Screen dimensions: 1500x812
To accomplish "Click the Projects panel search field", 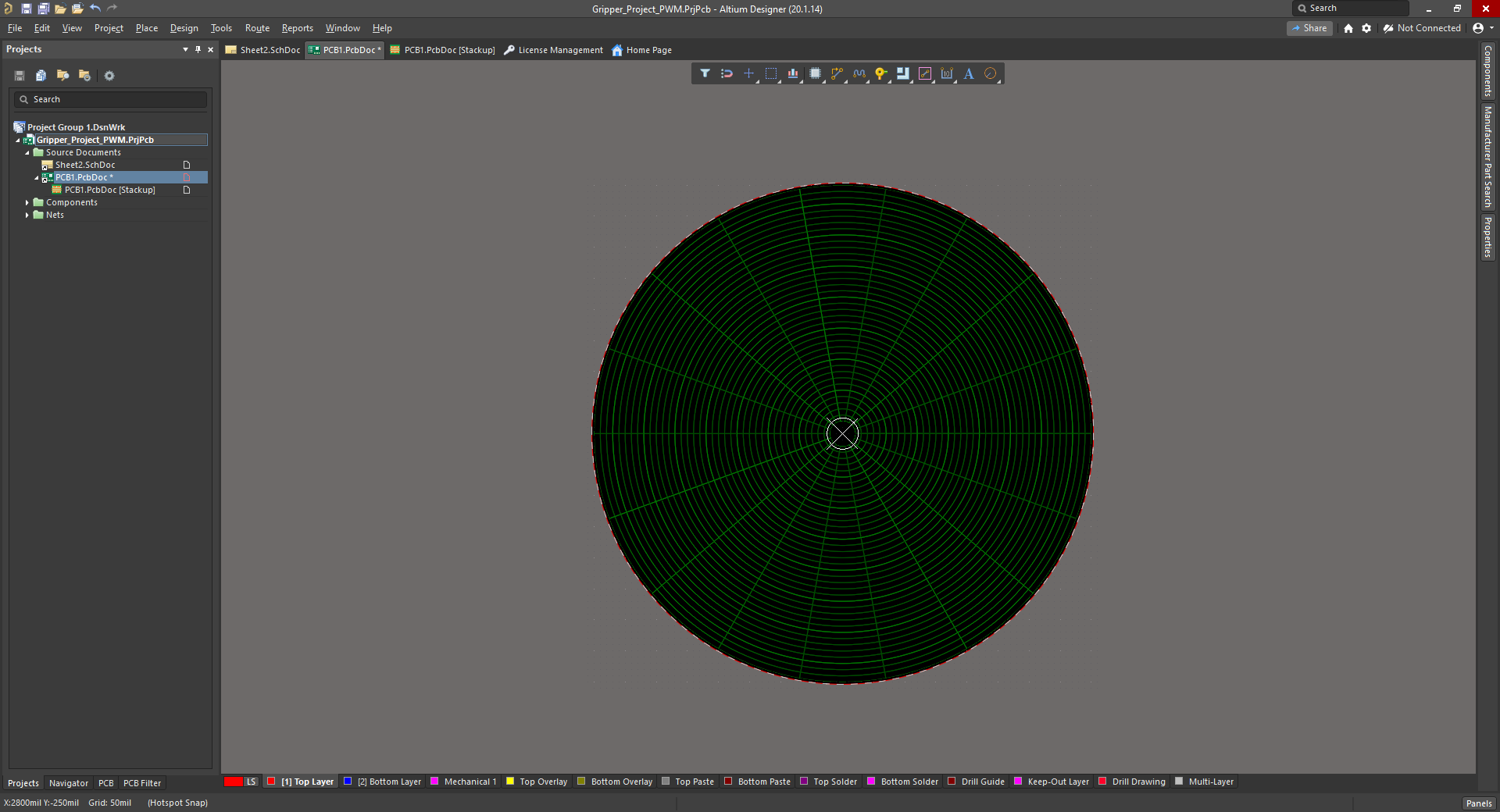I will point(110,99).
